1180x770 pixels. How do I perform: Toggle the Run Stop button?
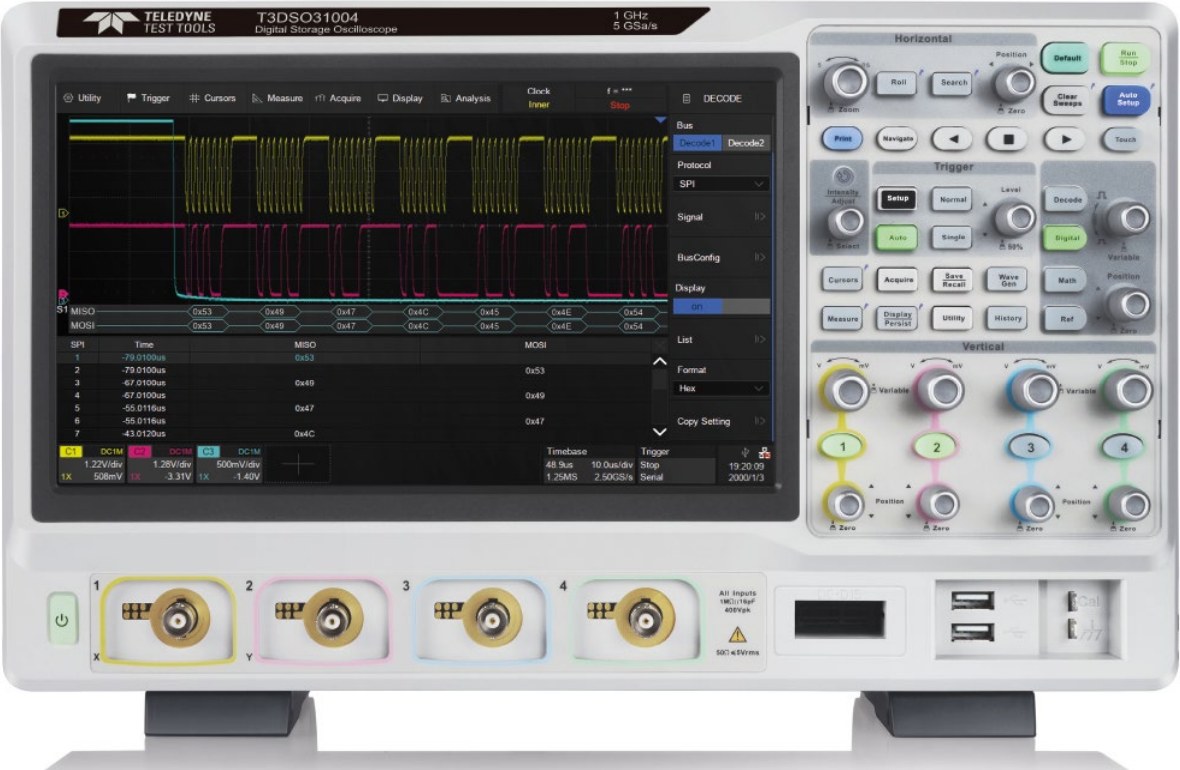pyautogui.click(x=1127, y=58)
